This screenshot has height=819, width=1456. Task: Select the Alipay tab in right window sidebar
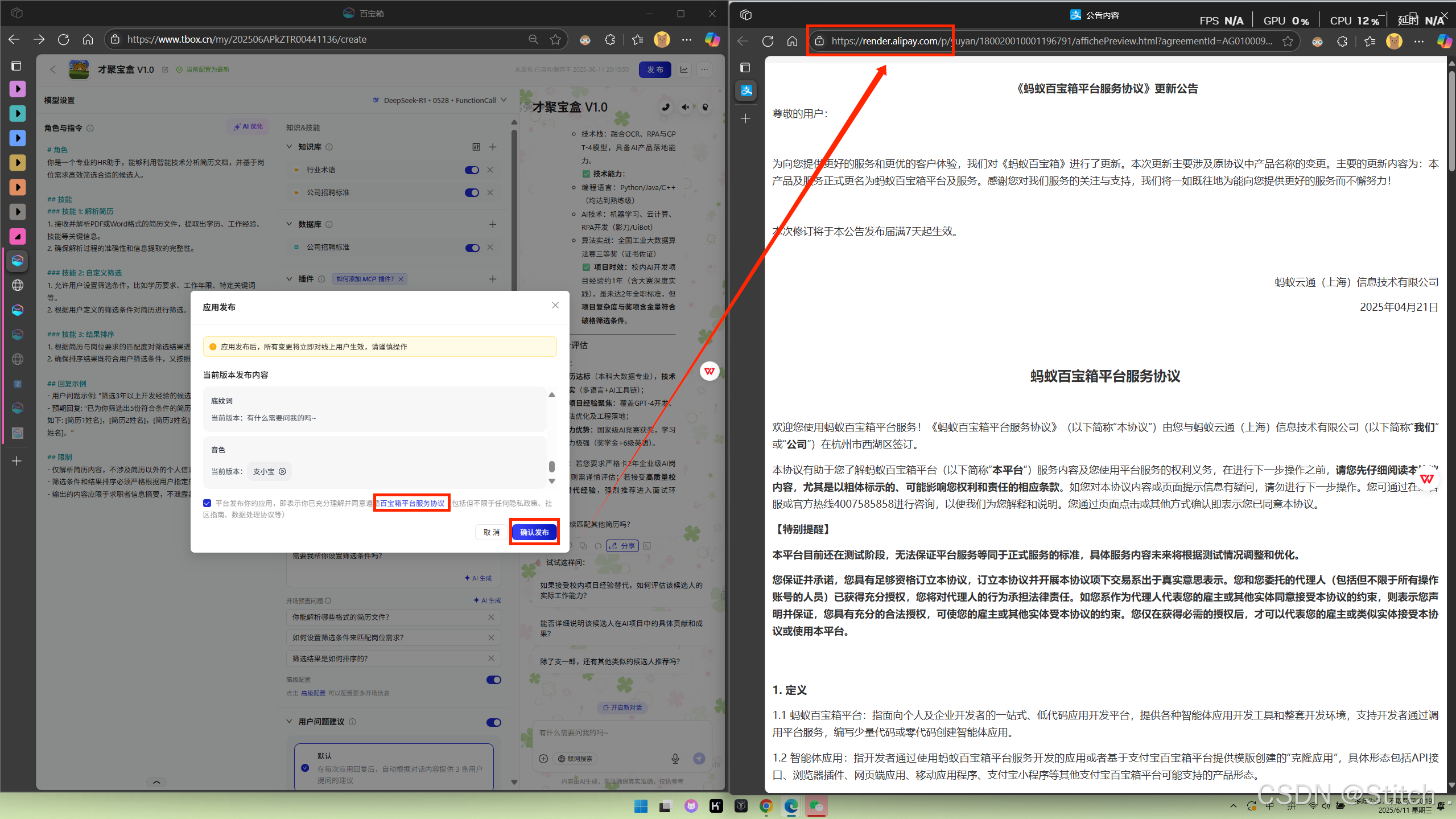pyautogui.click(x=746, y=90)
